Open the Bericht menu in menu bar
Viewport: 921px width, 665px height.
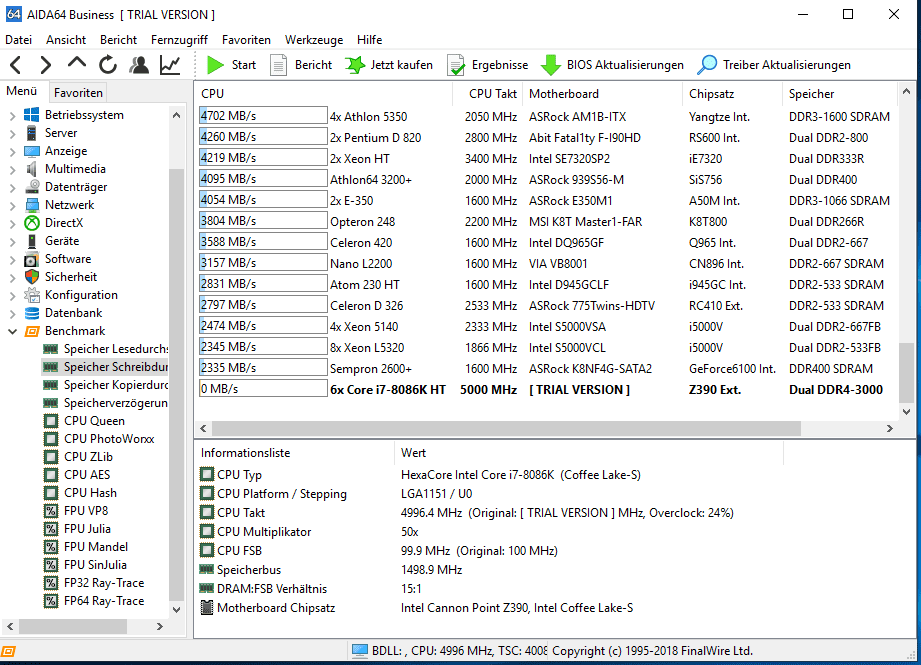coord(118,40)
